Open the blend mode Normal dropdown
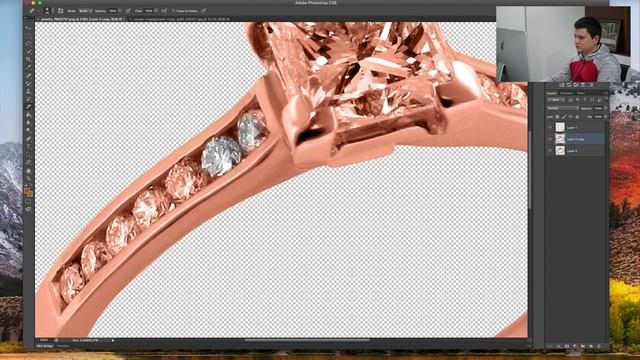Image resolution: width=640 pixels, height=360 pixels. (x=563, y=108)
